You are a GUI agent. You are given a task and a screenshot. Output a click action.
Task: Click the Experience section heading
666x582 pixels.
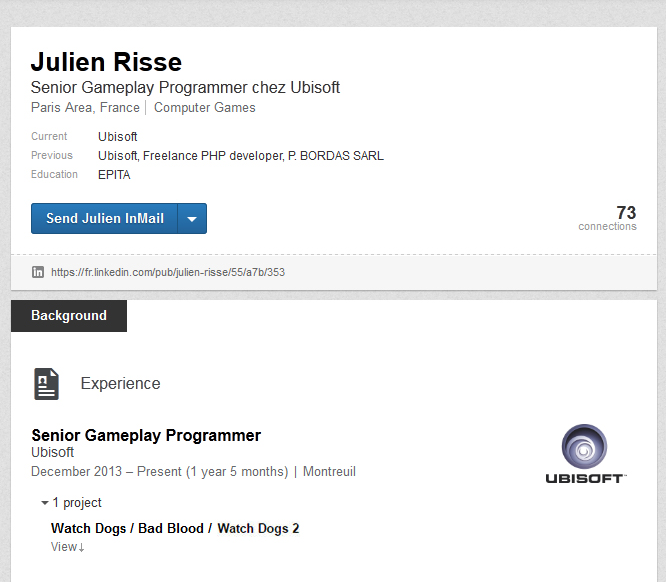[x=121, y=384]
